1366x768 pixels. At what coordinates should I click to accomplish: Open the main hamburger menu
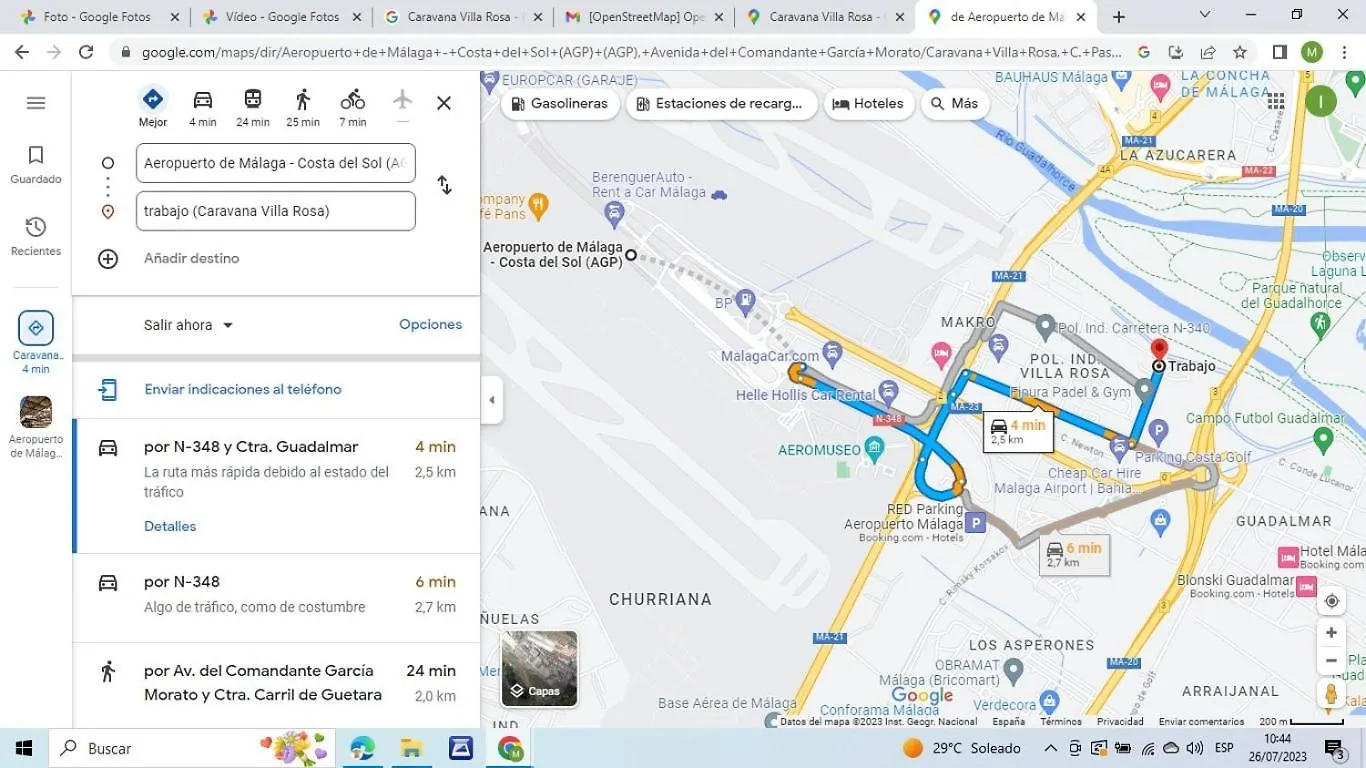pyautogui.click(x=36, y=103)
